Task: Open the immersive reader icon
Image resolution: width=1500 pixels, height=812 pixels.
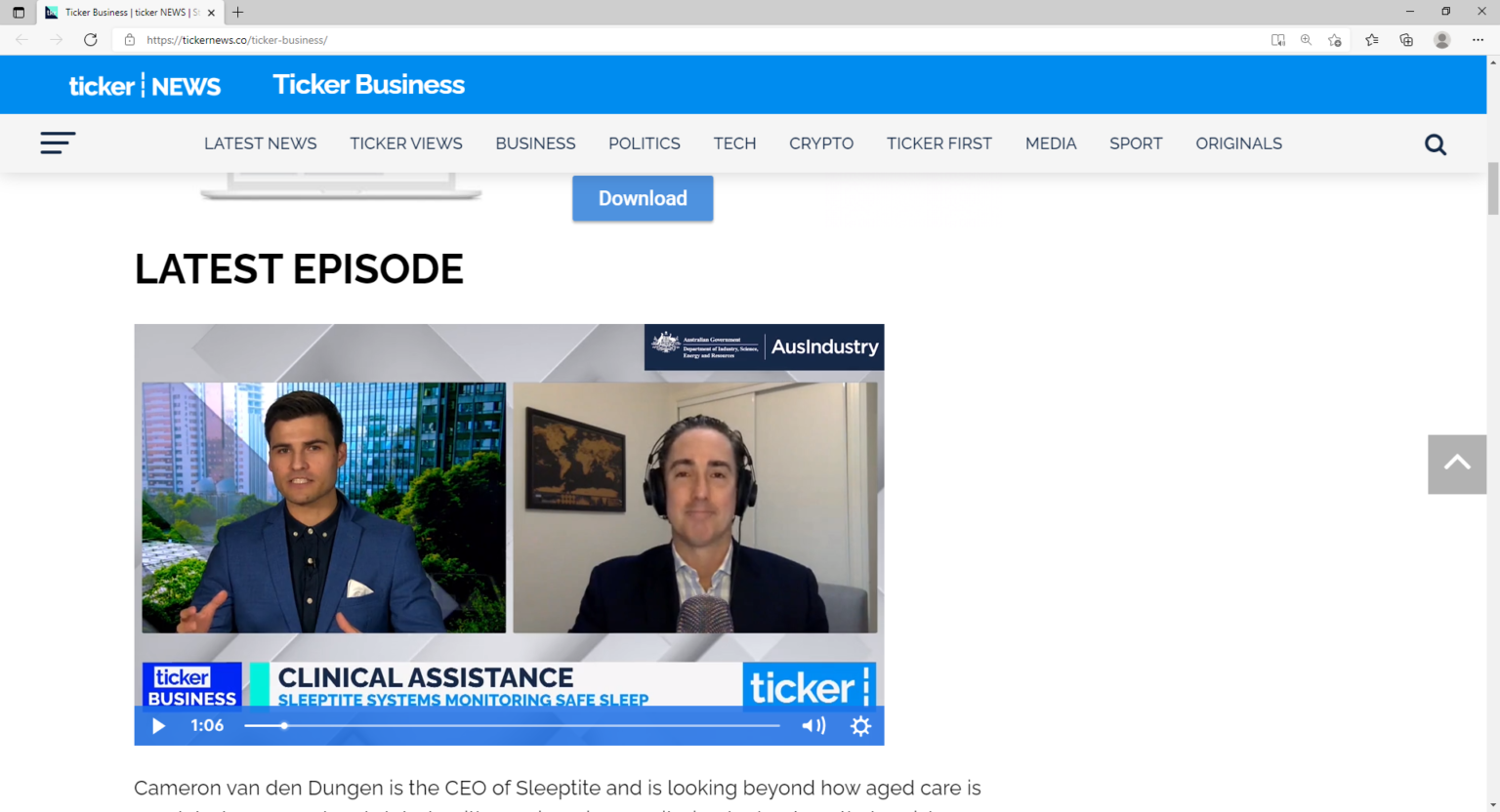Action: [x=1277, y=40]
